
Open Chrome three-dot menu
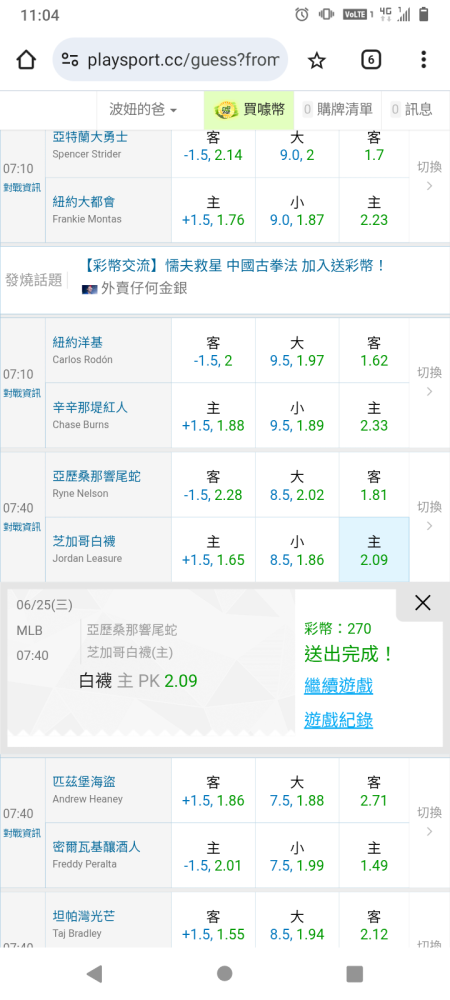pyautogui.click(x=424, y=60)
